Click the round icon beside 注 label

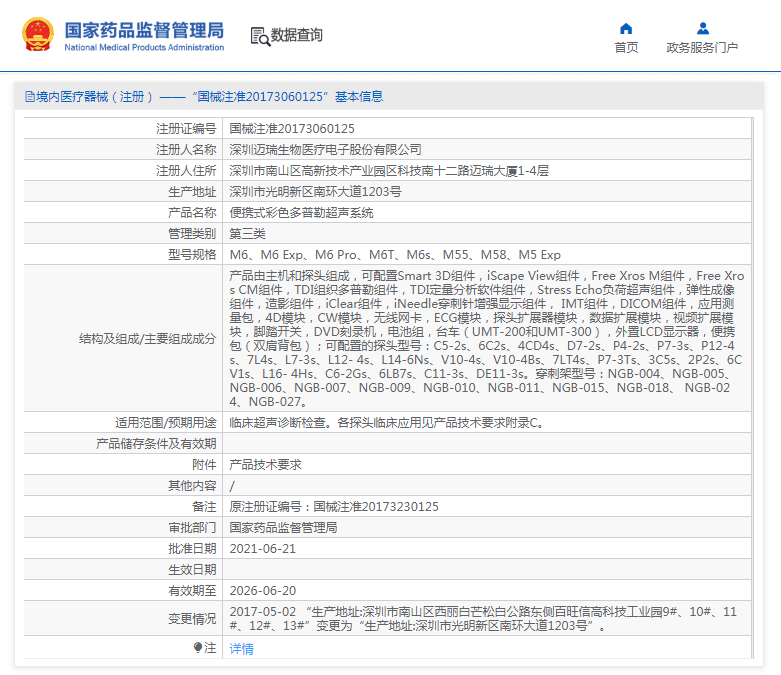click(197, 648)
